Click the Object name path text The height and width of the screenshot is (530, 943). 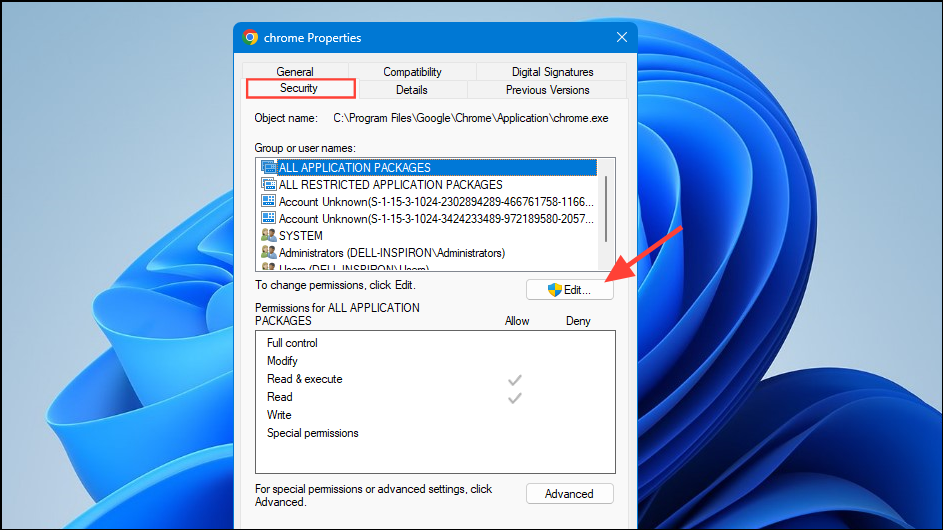point(471,118)
